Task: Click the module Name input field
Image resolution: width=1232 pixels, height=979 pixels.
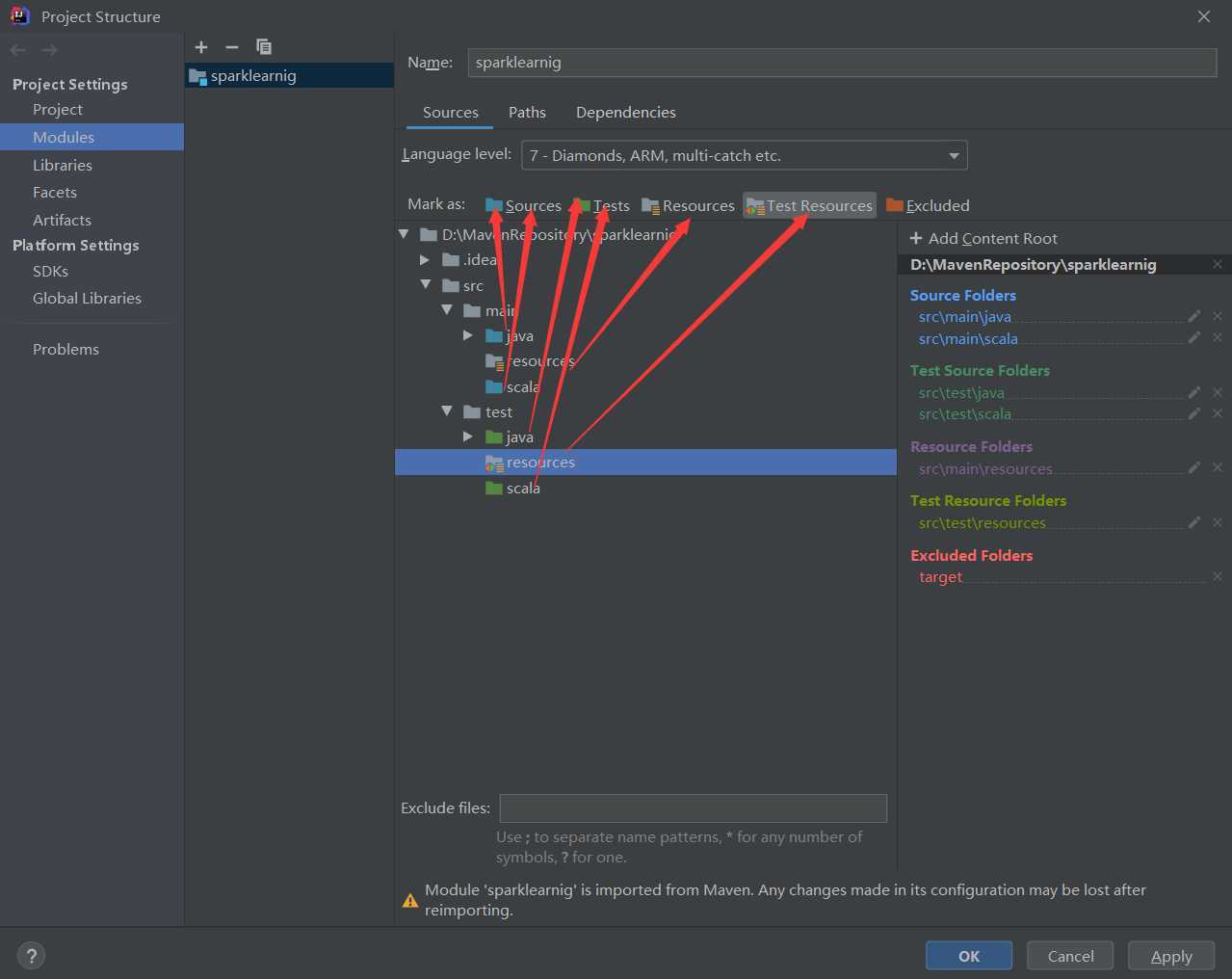Action: tap(842, 63)
